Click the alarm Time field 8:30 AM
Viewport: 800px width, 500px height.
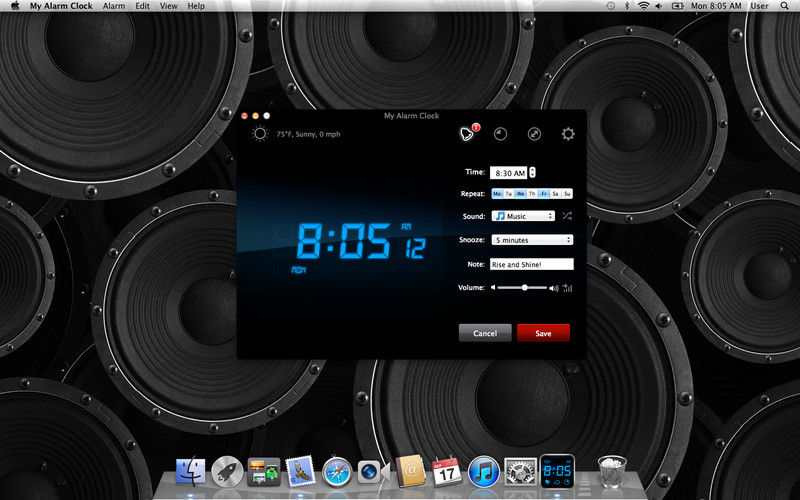click(509, 173)
